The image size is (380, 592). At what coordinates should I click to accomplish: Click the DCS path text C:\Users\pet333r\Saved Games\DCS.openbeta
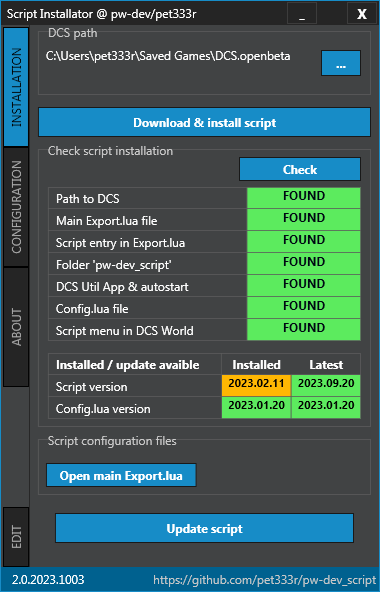click(168, 56)
